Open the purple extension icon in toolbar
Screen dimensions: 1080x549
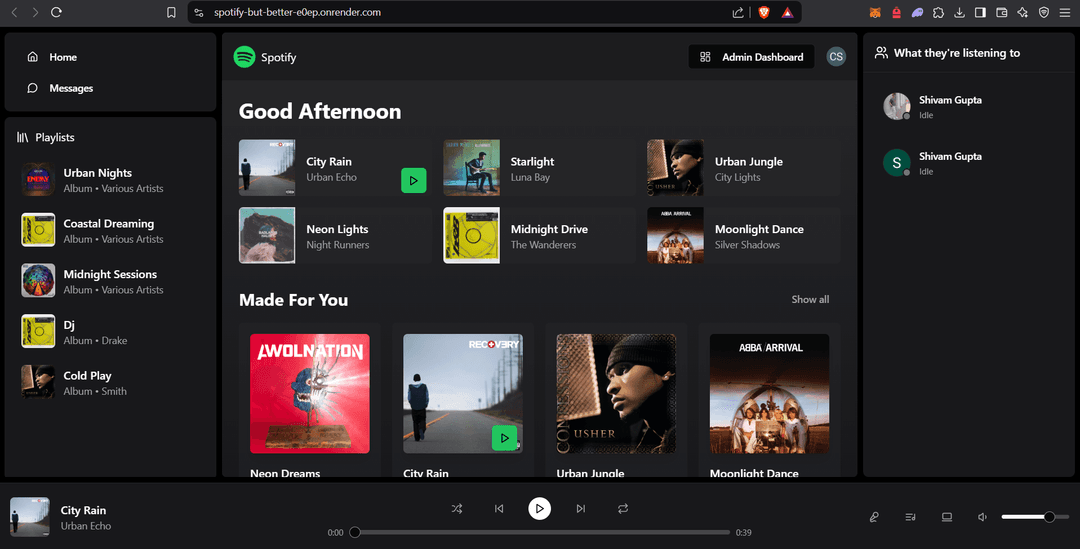click(x=917, y=12)
